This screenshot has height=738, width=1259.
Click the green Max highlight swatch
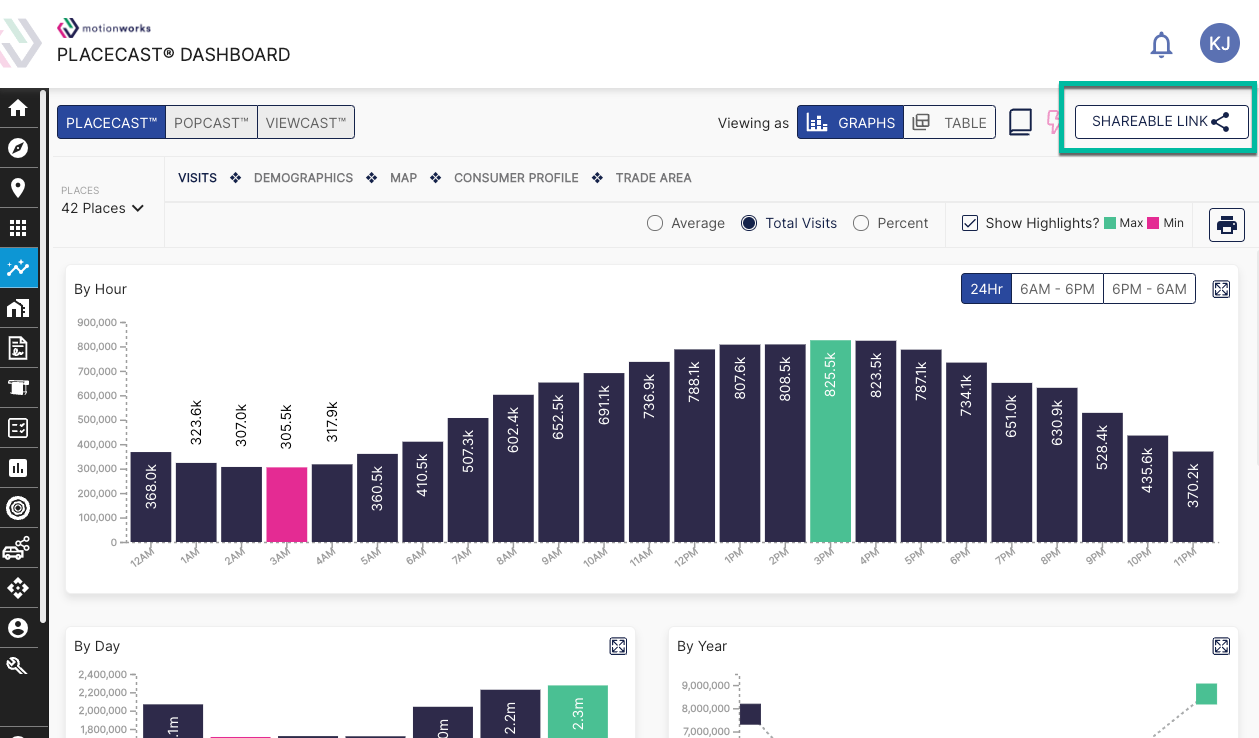(x=1110, y=223)
